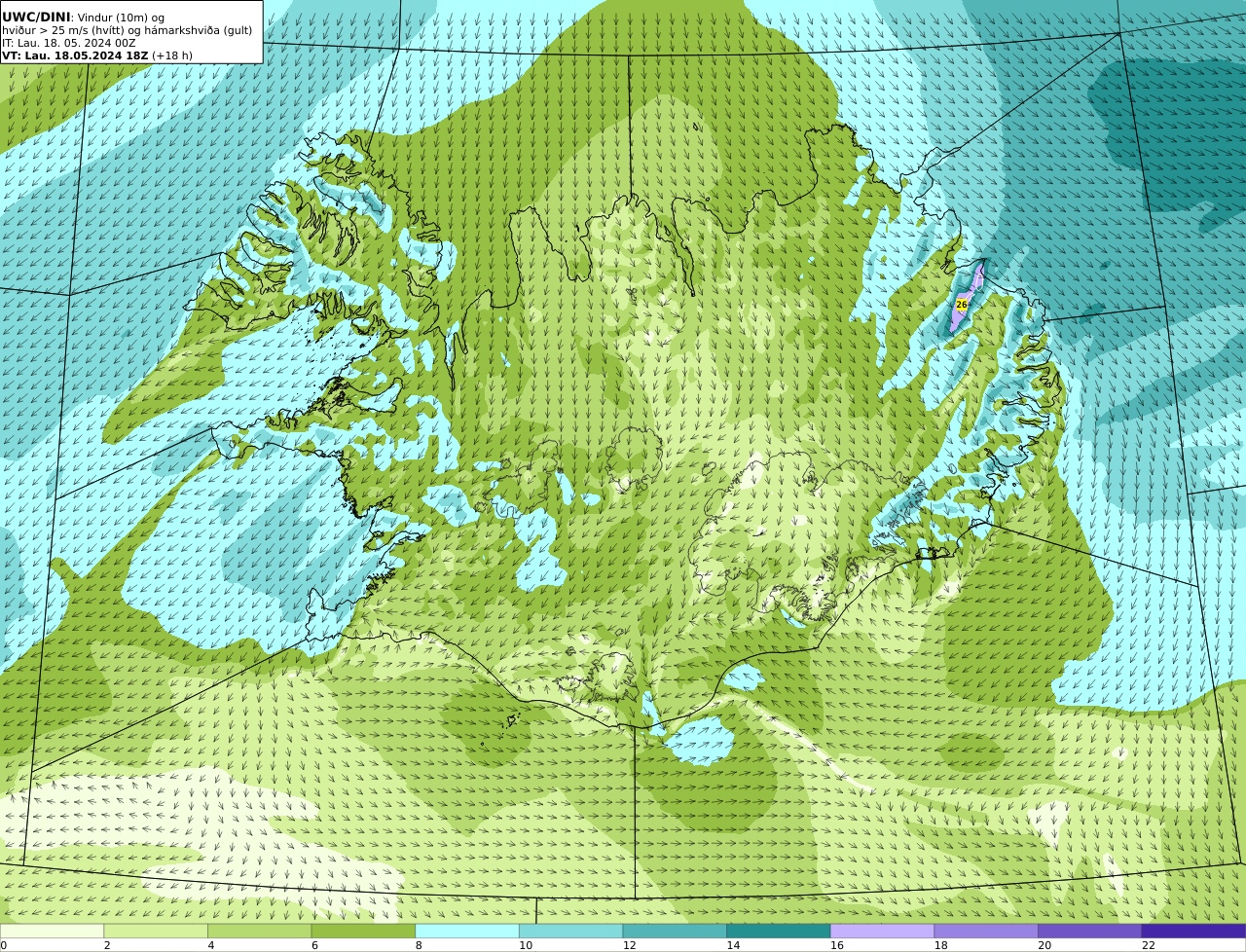
Task: Select the 10–12 m/s light teal legend swatch
Action: tap(570, 931)
